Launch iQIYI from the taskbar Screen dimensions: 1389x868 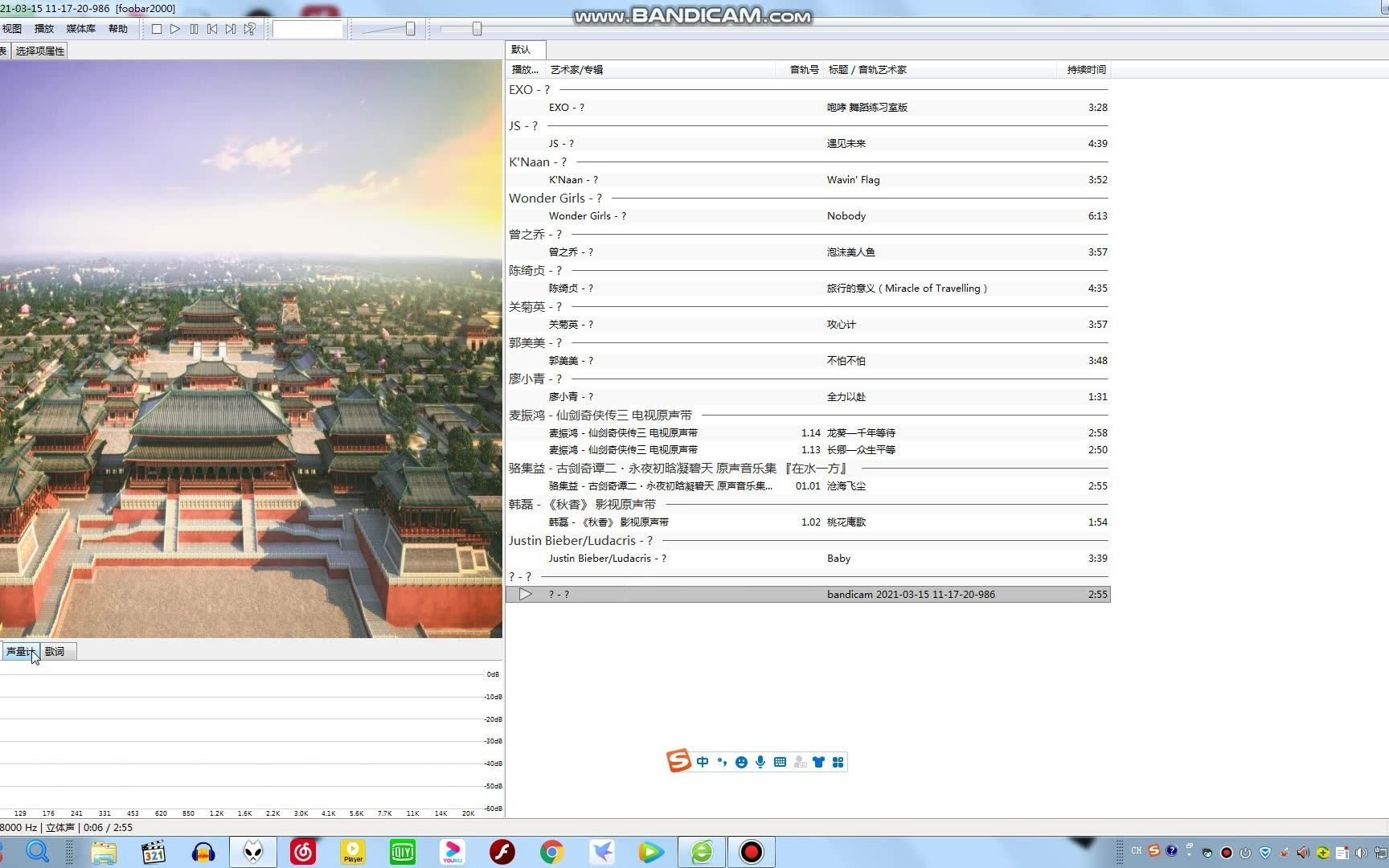(403, 852)
